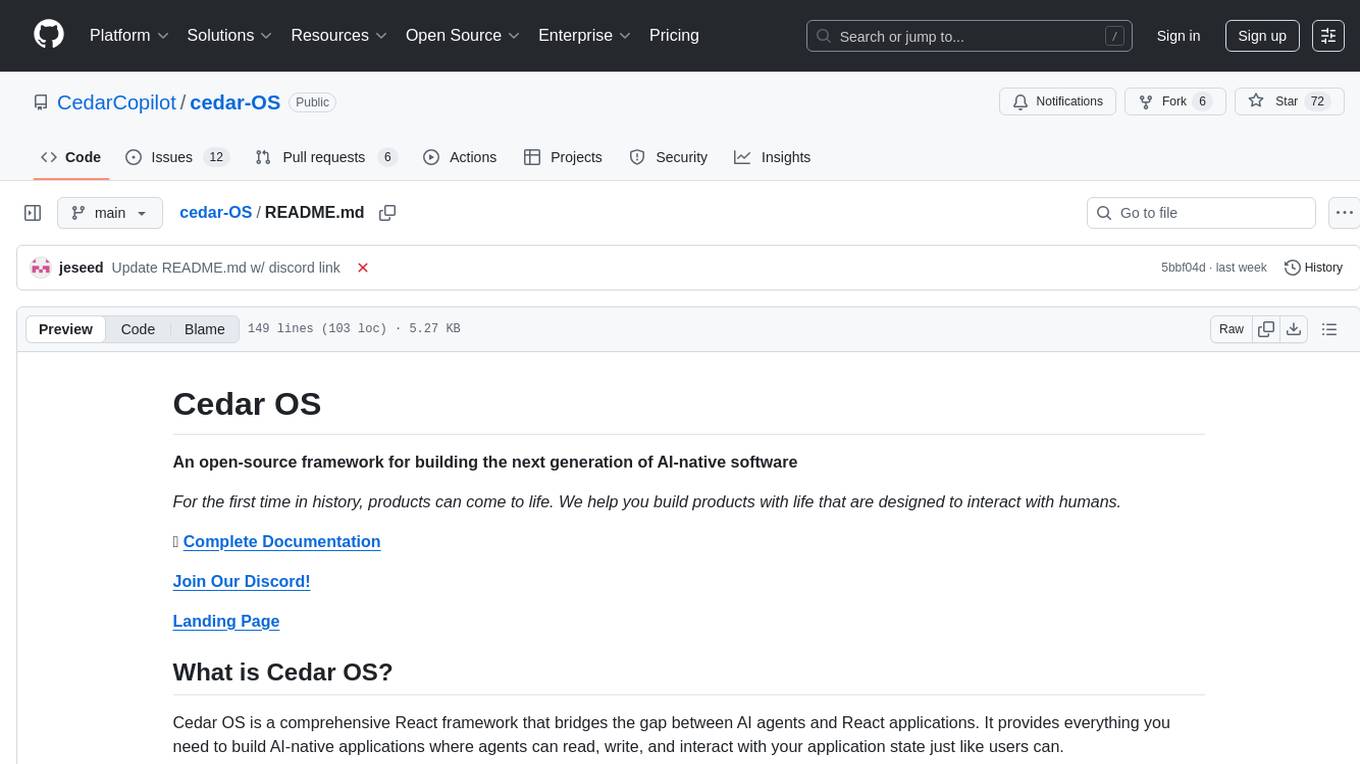Select the Preview view
This screenshot has height=764, width=1360.
pyautogui.click(x=66, y=329)
